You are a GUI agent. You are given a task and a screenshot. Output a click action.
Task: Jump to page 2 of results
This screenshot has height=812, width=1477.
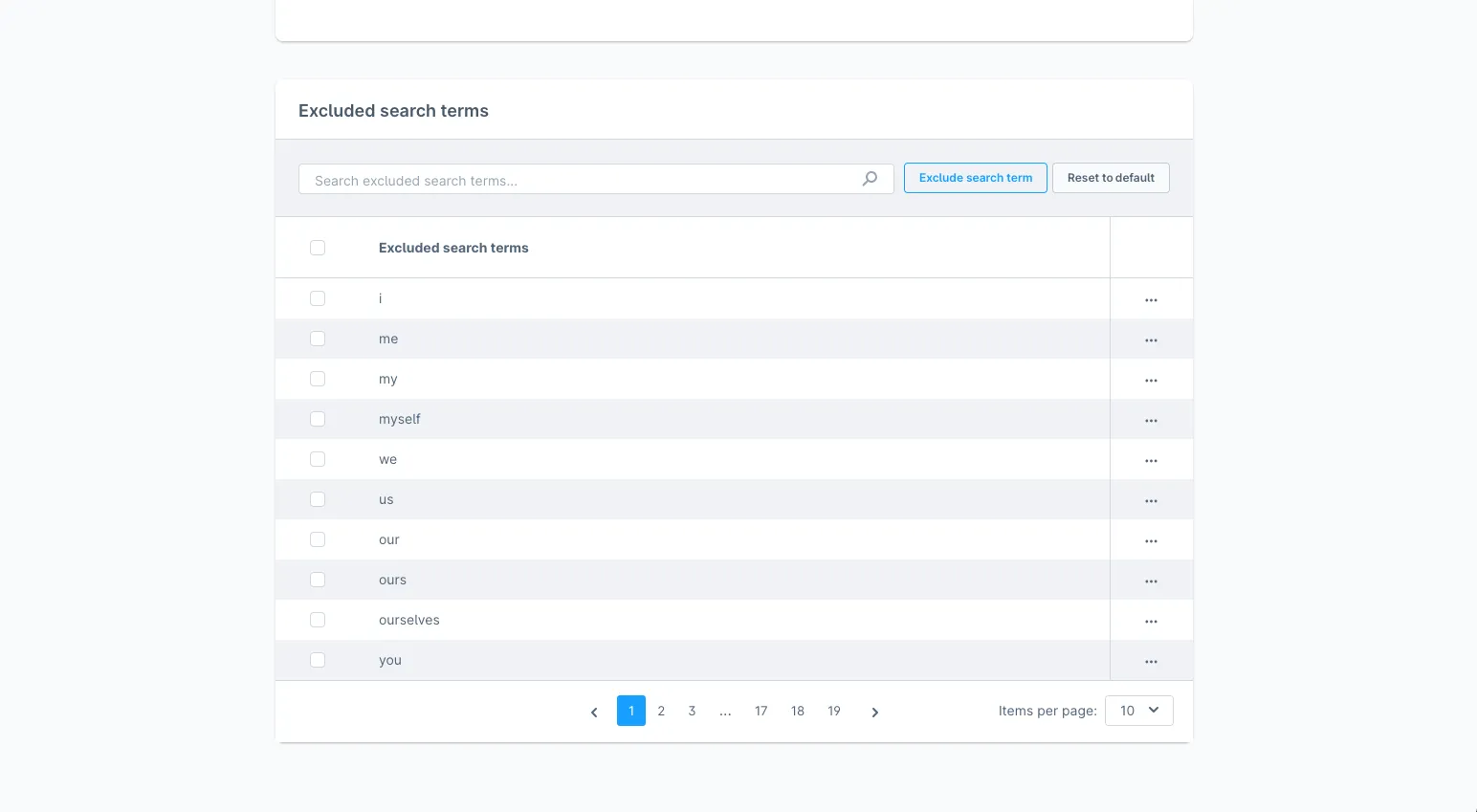tap(661, 711)
